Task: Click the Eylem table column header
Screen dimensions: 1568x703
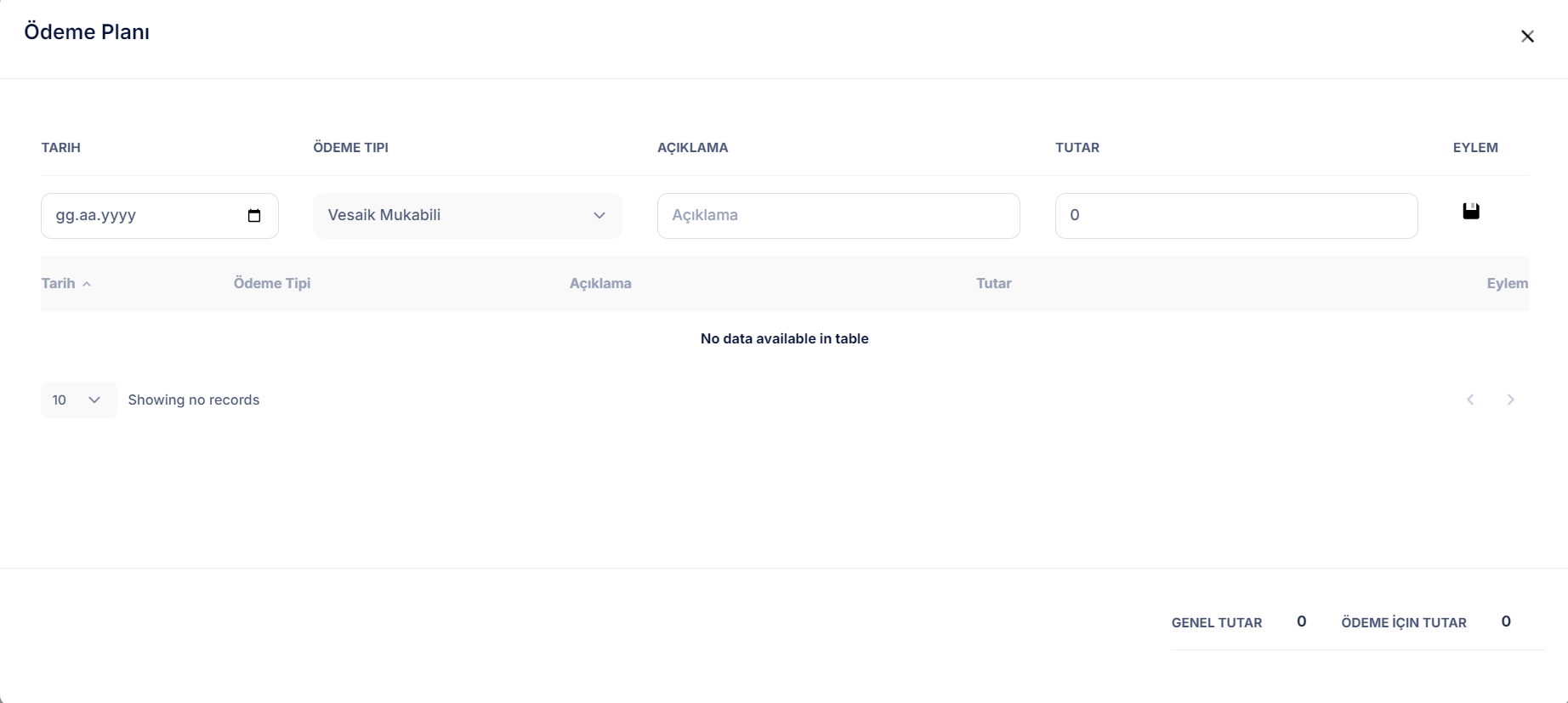Action: (1506, 284)
